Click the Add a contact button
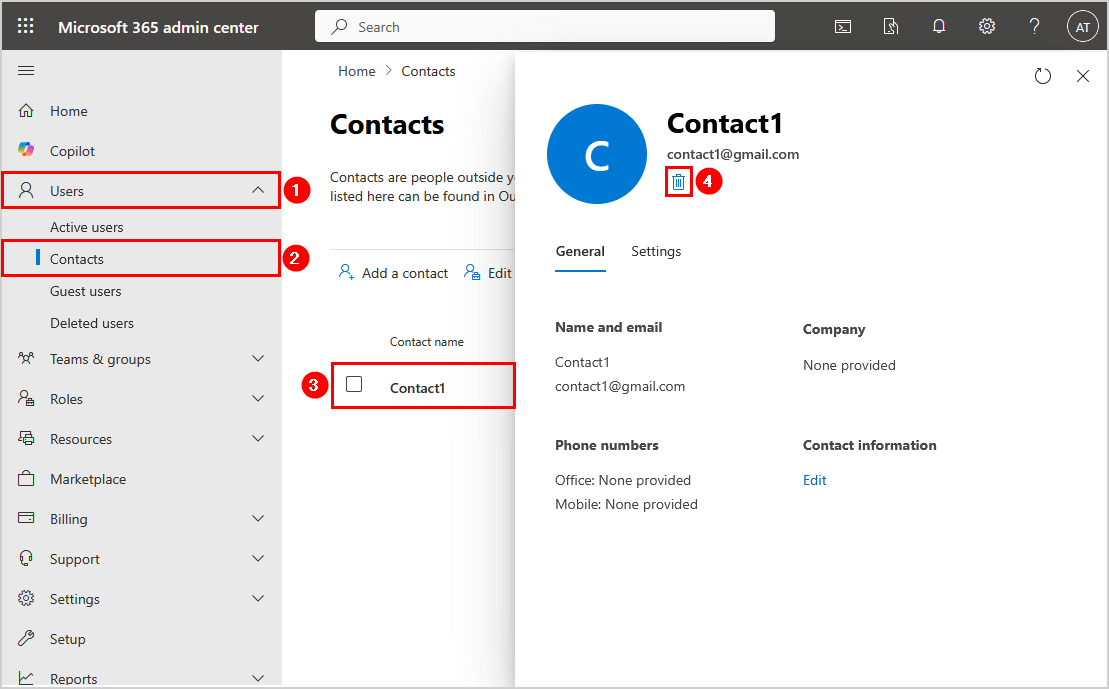The width and height of the screenshot is (1109, 689). (x=394, y=273)
